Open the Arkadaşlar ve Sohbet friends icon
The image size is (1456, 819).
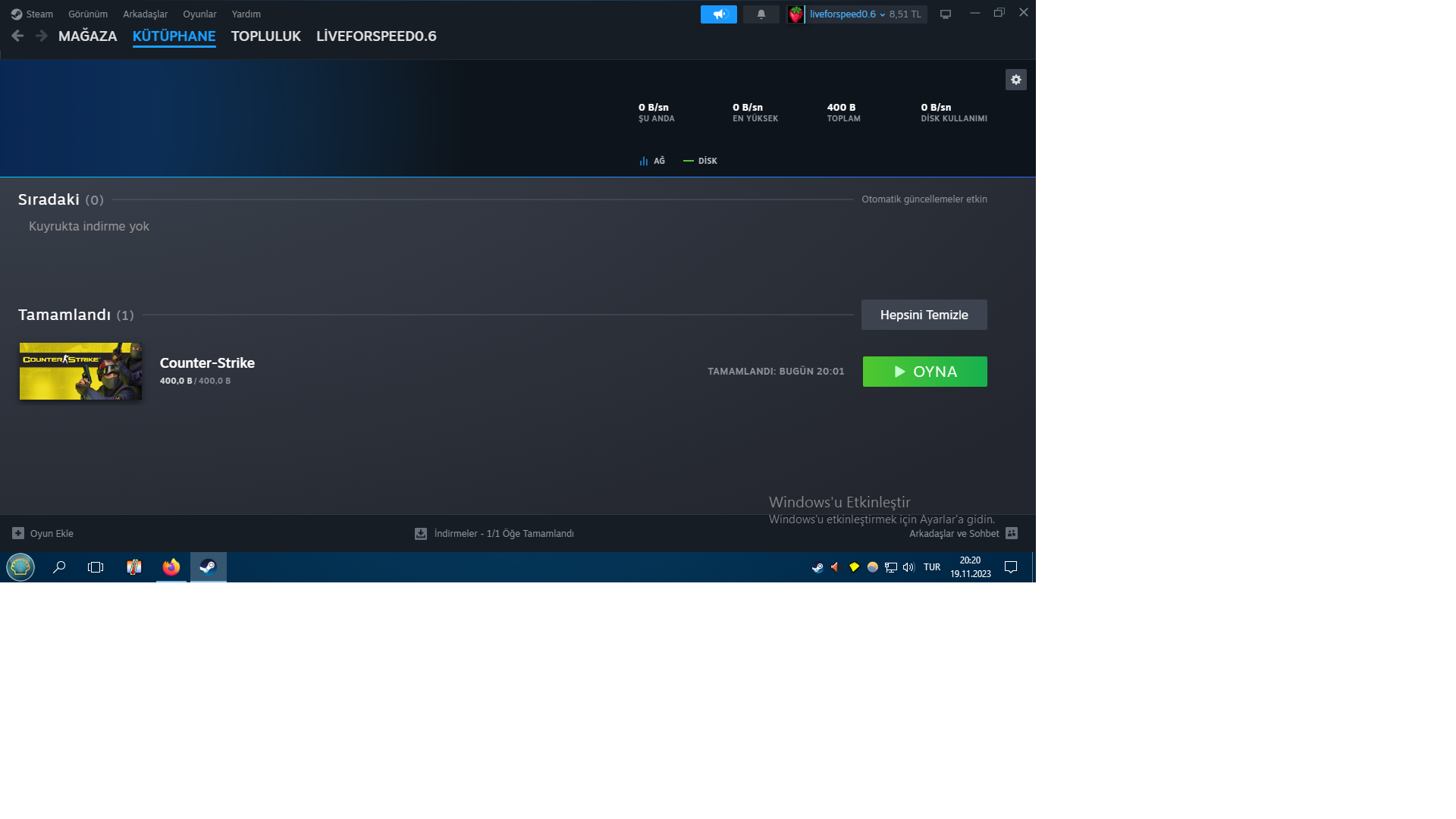[1011, 533]
